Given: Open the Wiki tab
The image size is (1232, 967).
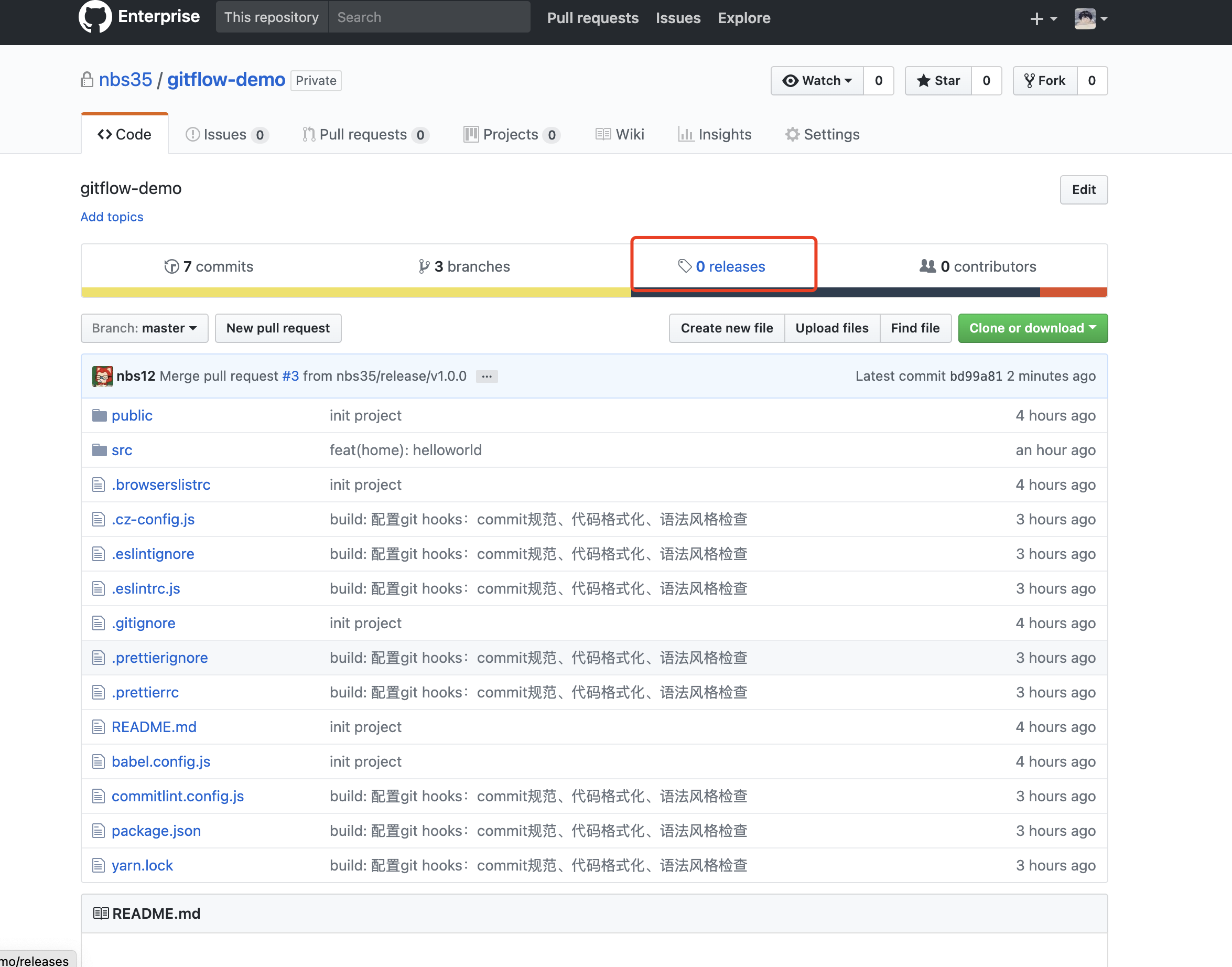Looking at the screenshot, I should tap(620, 134).
